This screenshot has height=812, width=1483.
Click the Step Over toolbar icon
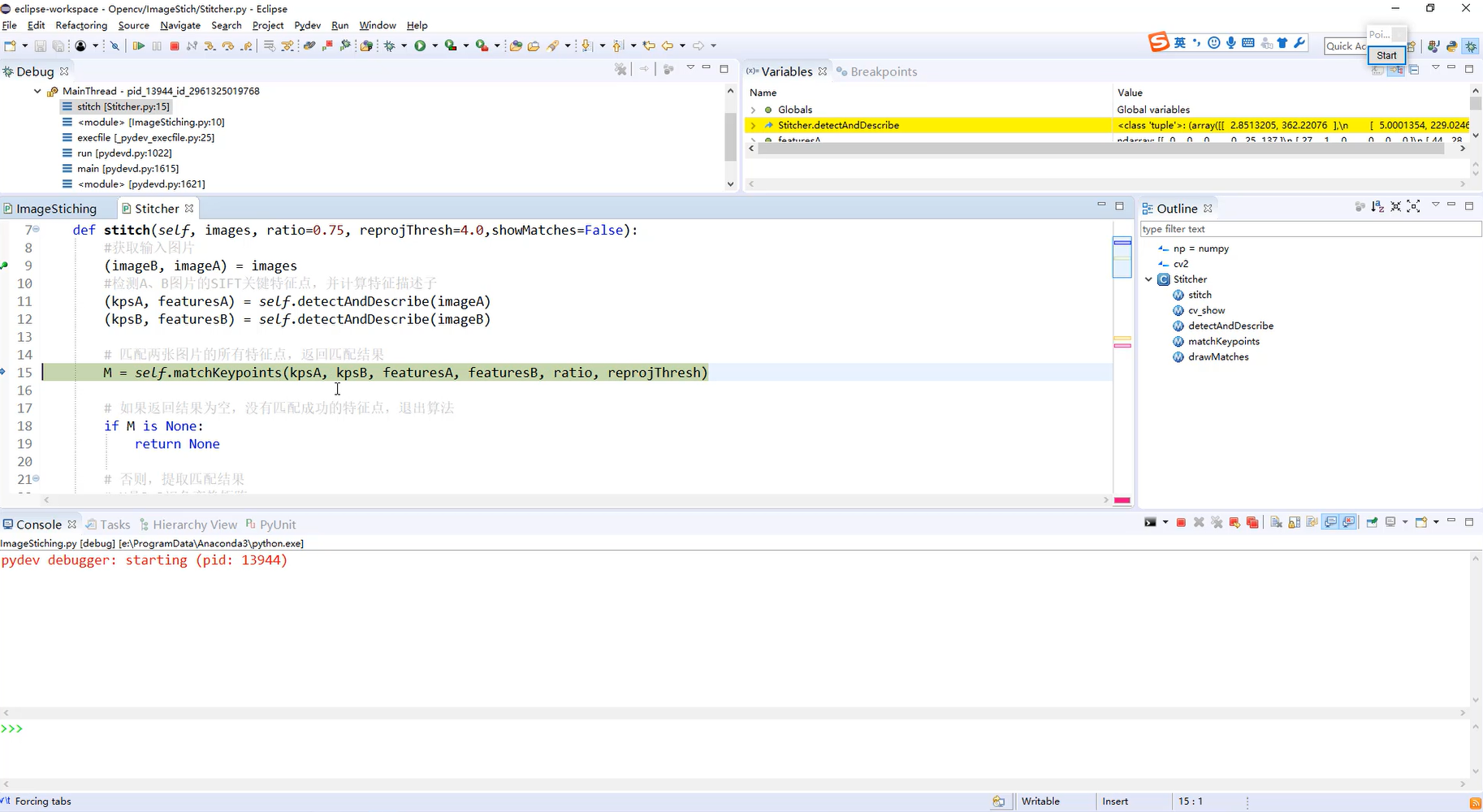tap(227, 46)
